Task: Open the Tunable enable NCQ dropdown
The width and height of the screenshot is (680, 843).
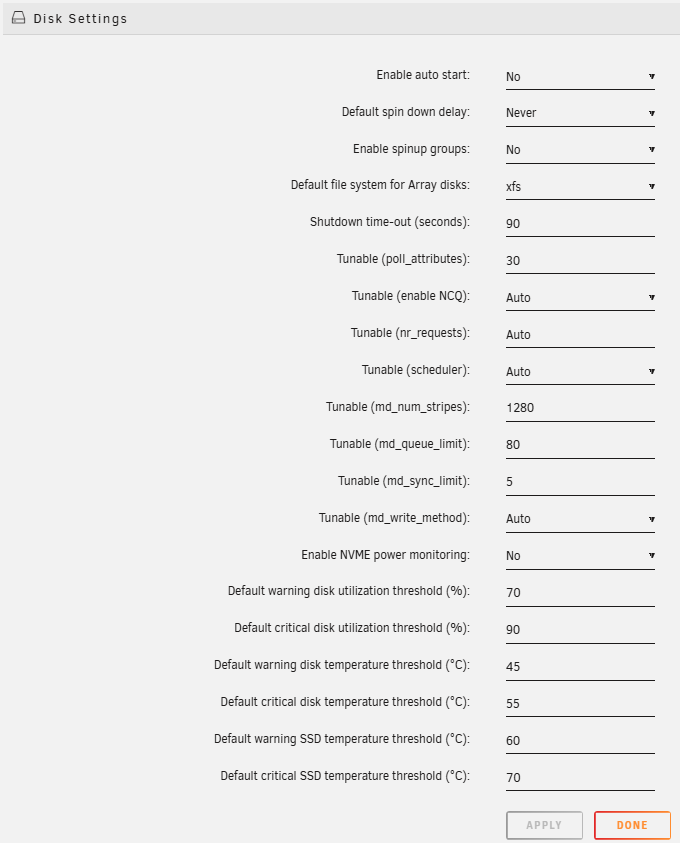Action: 580,297
